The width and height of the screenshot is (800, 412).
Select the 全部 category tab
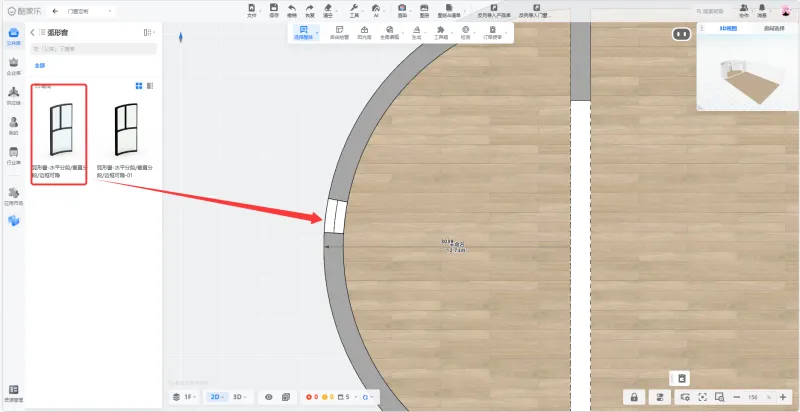coord(40,65)
